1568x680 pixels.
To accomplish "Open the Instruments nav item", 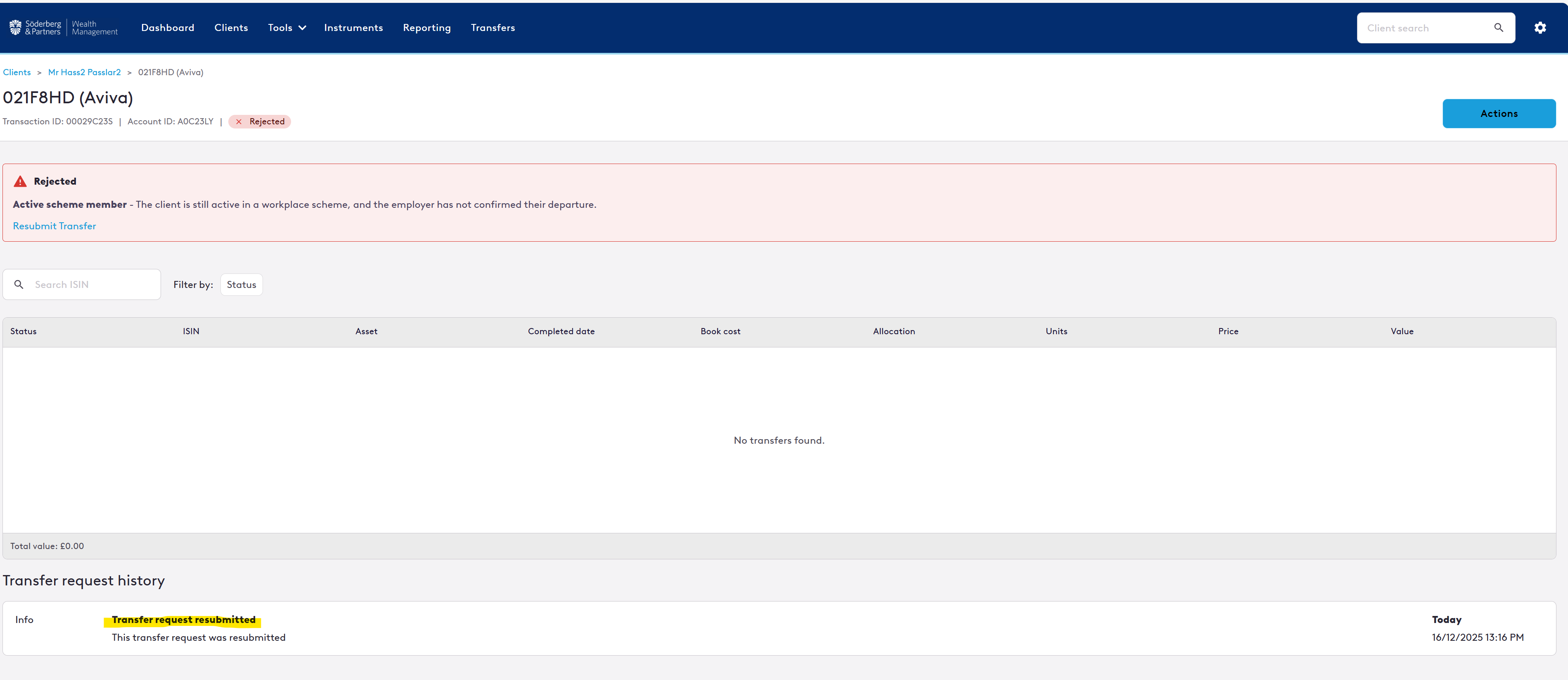I will 353,28.
